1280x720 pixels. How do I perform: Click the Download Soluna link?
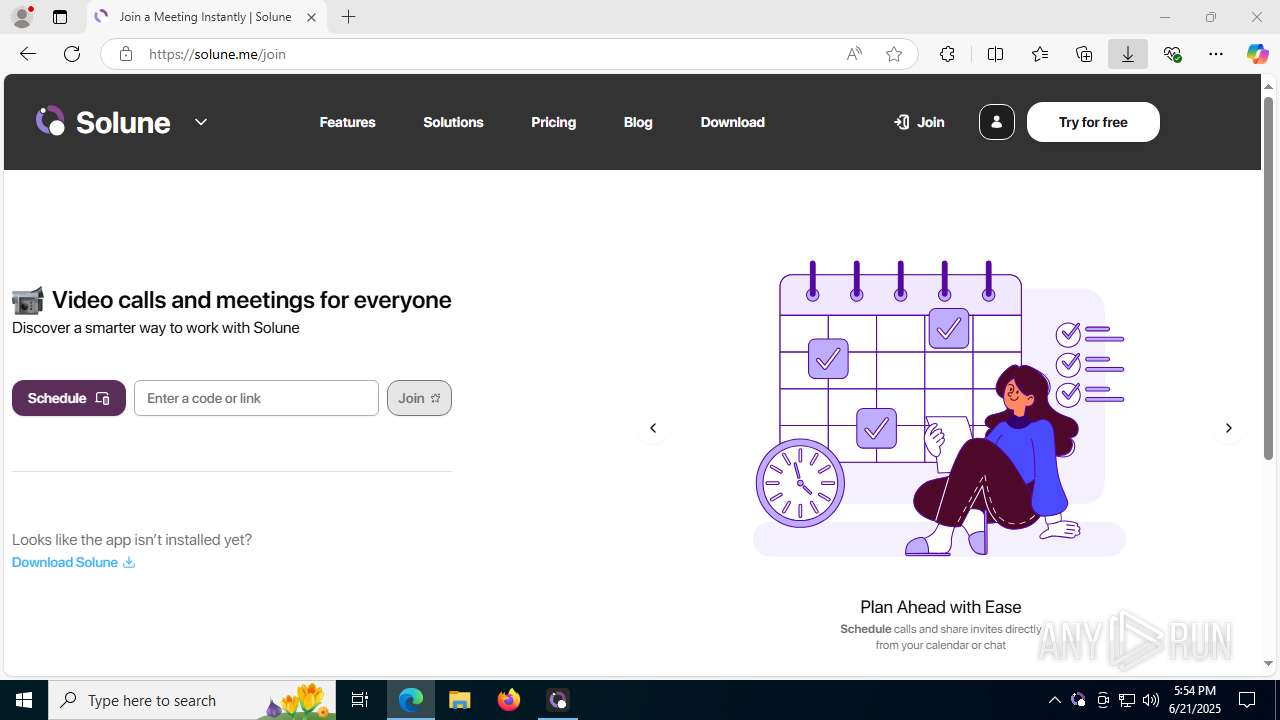pos(73,562)
